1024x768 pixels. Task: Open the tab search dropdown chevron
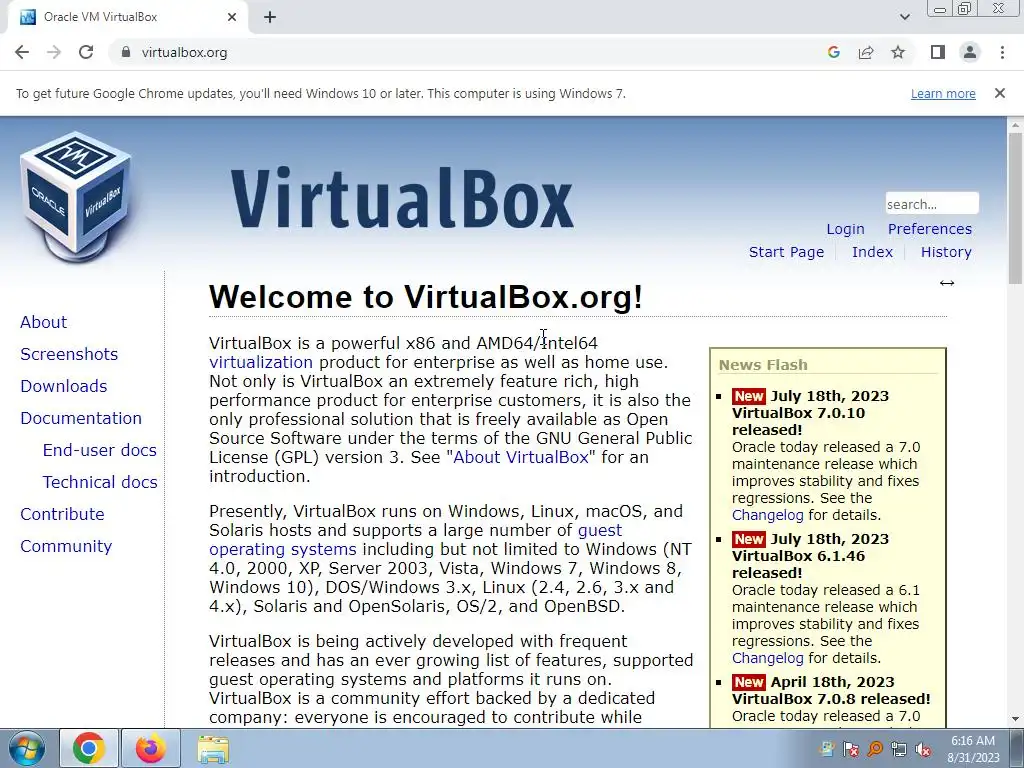904,17
